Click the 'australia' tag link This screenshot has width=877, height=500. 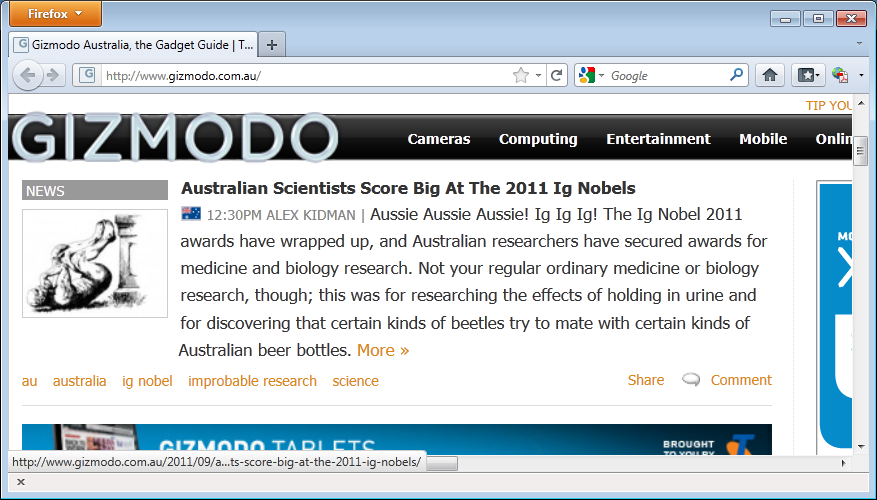click(79, 381)
